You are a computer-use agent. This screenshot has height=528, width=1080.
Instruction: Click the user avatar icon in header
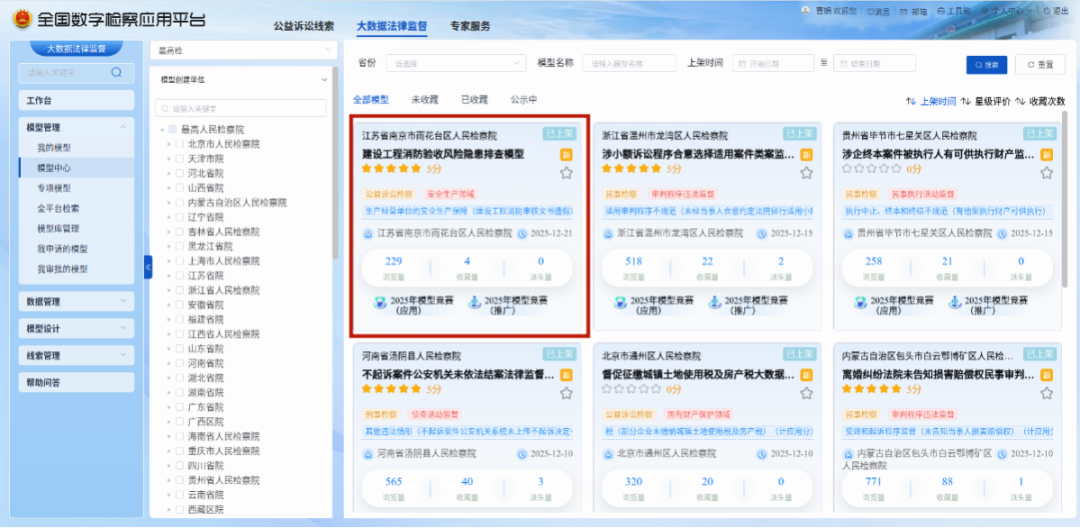click(805, 11)
